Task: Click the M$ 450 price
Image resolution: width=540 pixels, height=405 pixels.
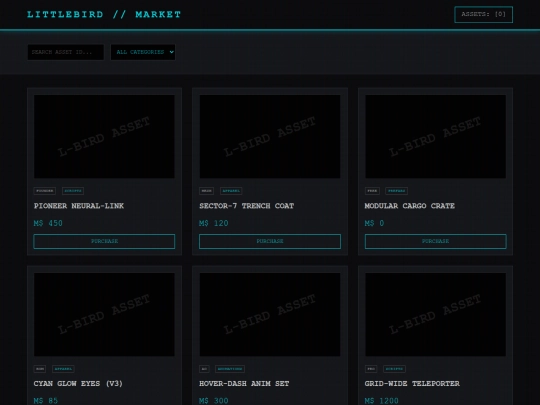Action: [48, 223]
